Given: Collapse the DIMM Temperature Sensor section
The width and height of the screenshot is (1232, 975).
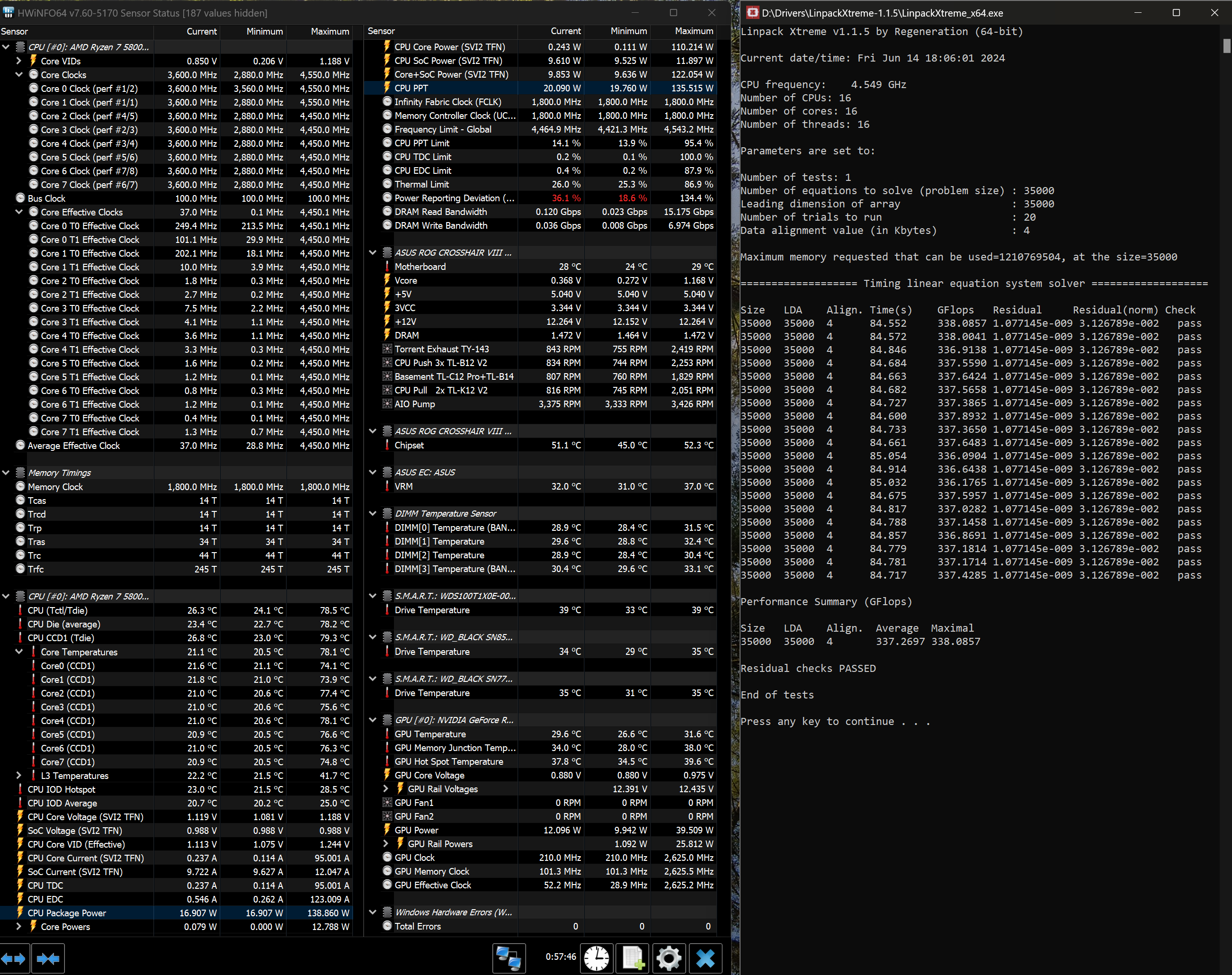Looking at the screenshot, I should tap(373, 513).
